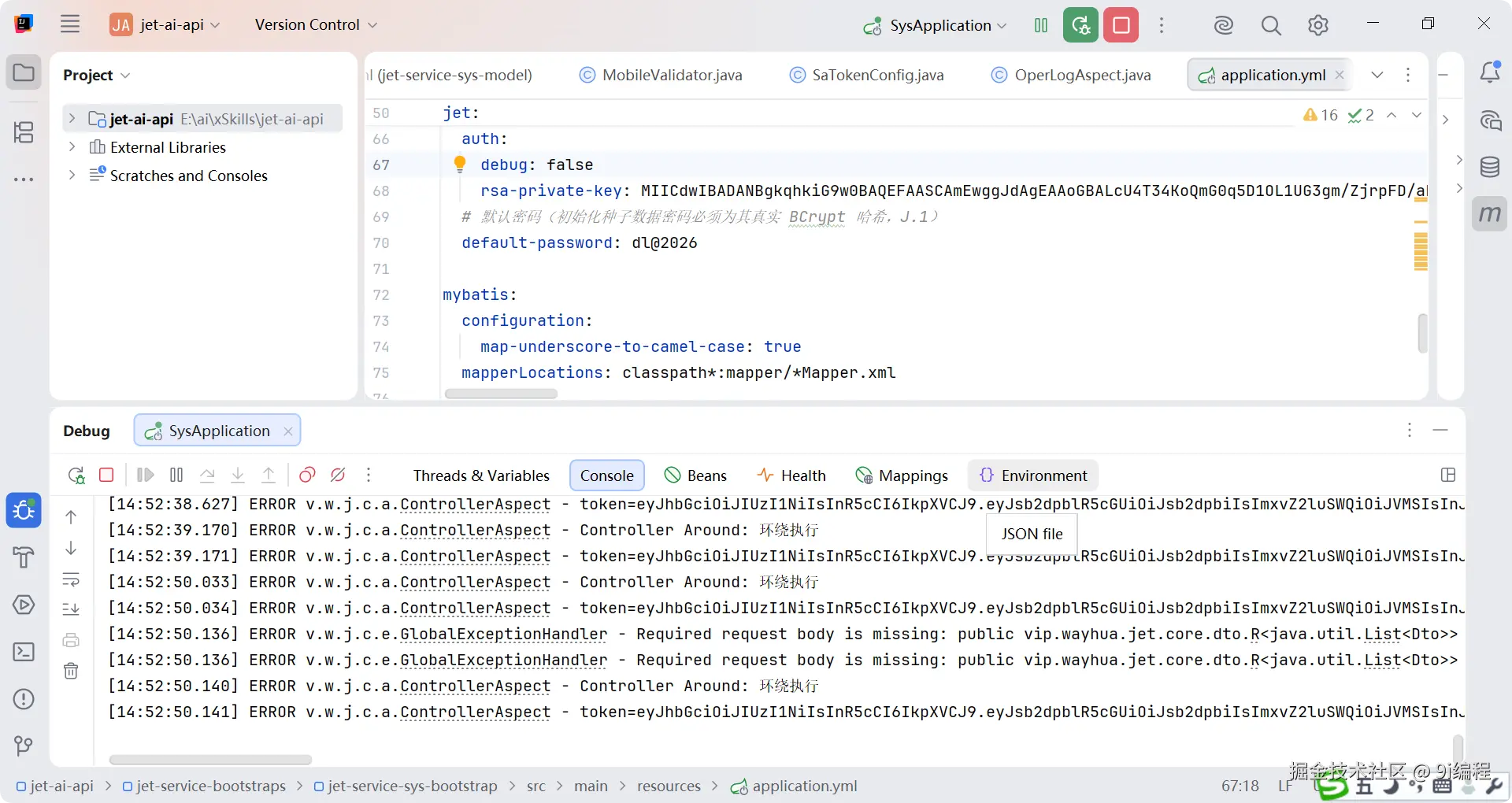Open the main hamburger menu
The width and height of the screenshot is (1512, 803).
70,24
